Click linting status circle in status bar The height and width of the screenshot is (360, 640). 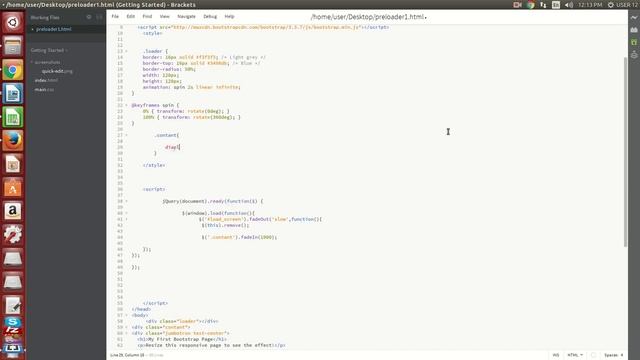(x=593, y=355)
